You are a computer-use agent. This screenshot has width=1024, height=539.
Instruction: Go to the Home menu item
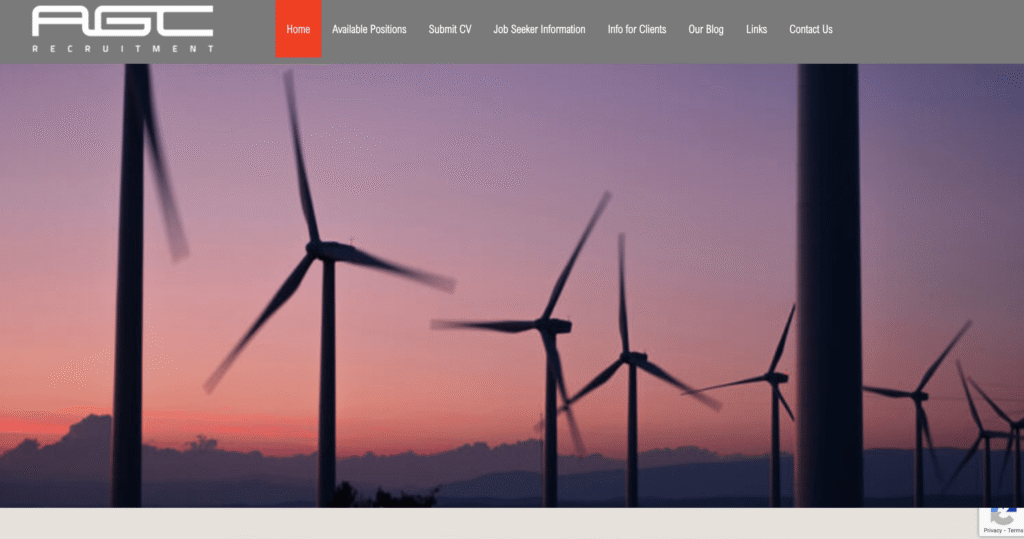click(298, 29)
